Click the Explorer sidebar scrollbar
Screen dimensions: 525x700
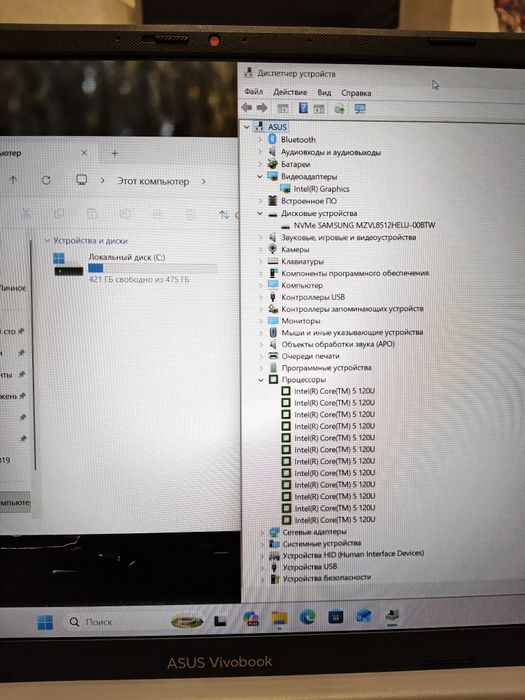point(33,355)
